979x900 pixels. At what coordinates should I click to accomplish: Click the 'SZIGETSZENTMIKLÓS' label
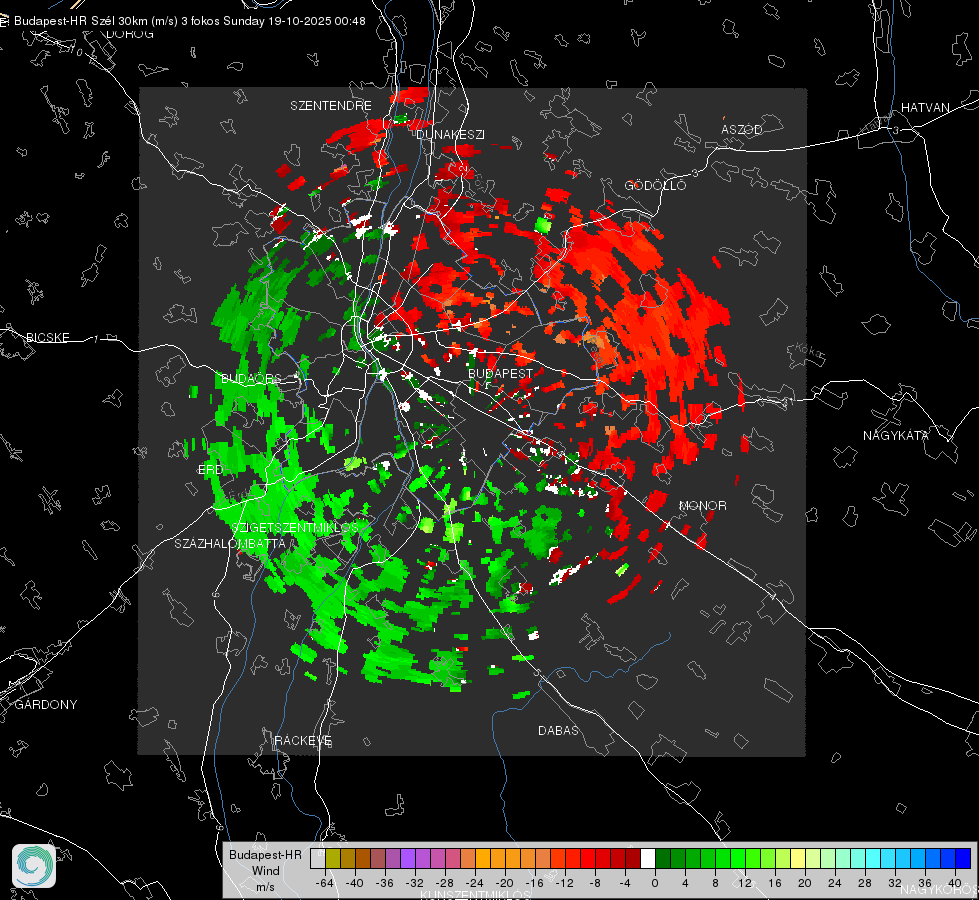295,527
